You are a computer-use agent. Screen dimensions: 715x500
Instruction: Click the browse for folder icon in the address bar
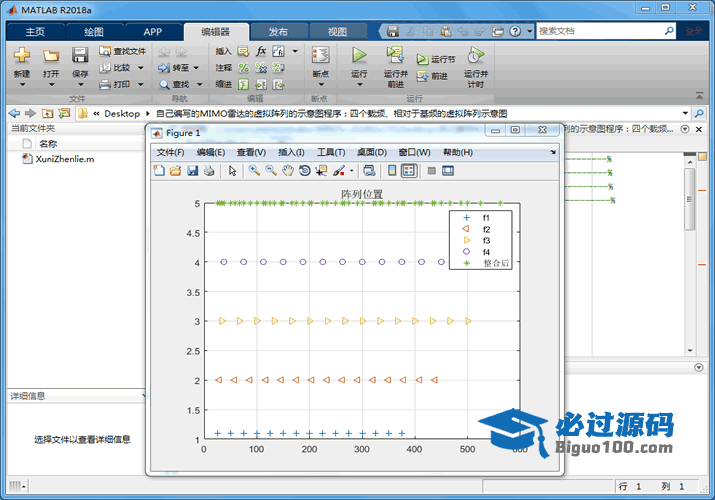(64, 113)
